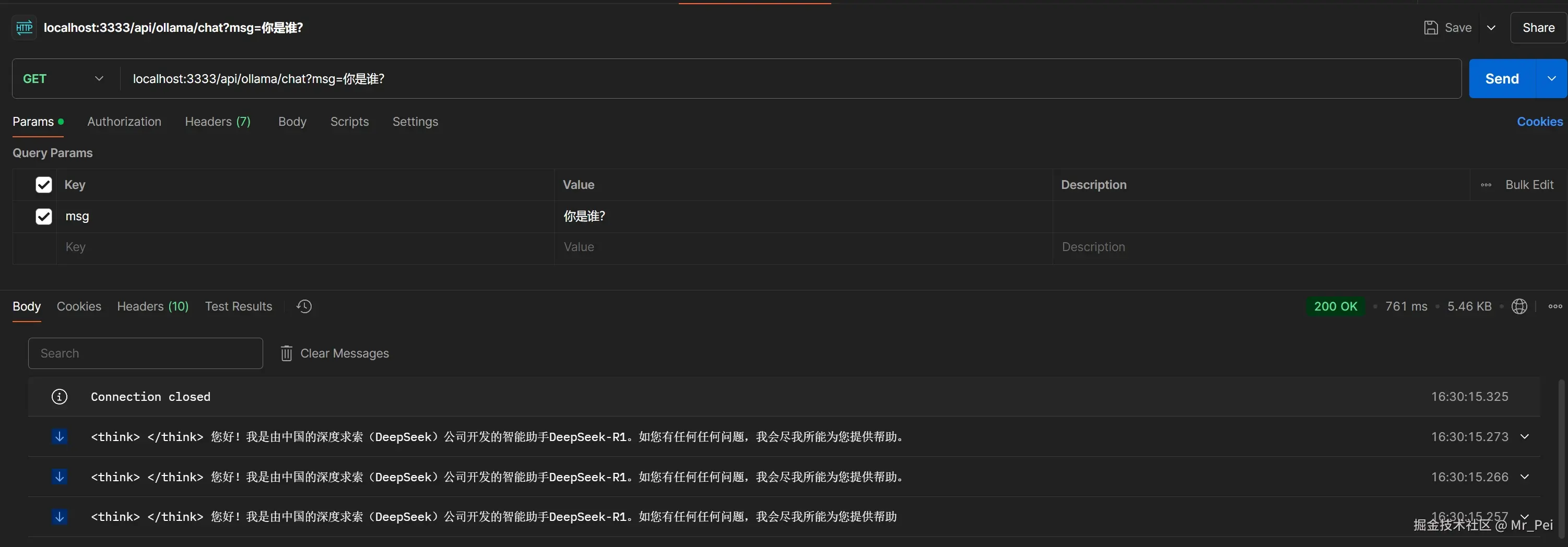Click the globe icon next to response size
The width and height of the screenshot is (1568, 547).
click(1520, 307)
